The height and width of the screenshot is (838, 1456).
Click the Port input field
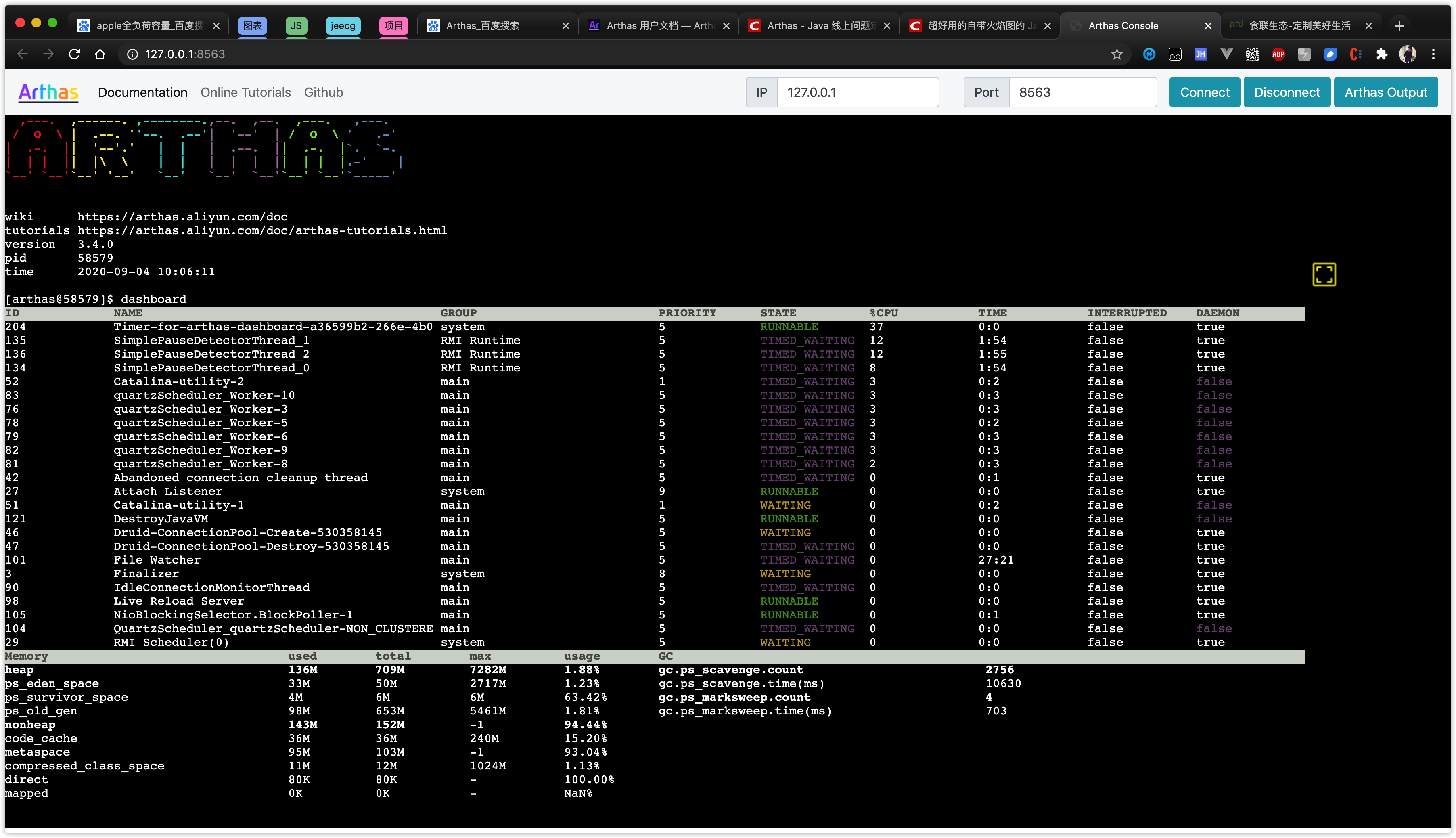click(x=1082, y=92)
